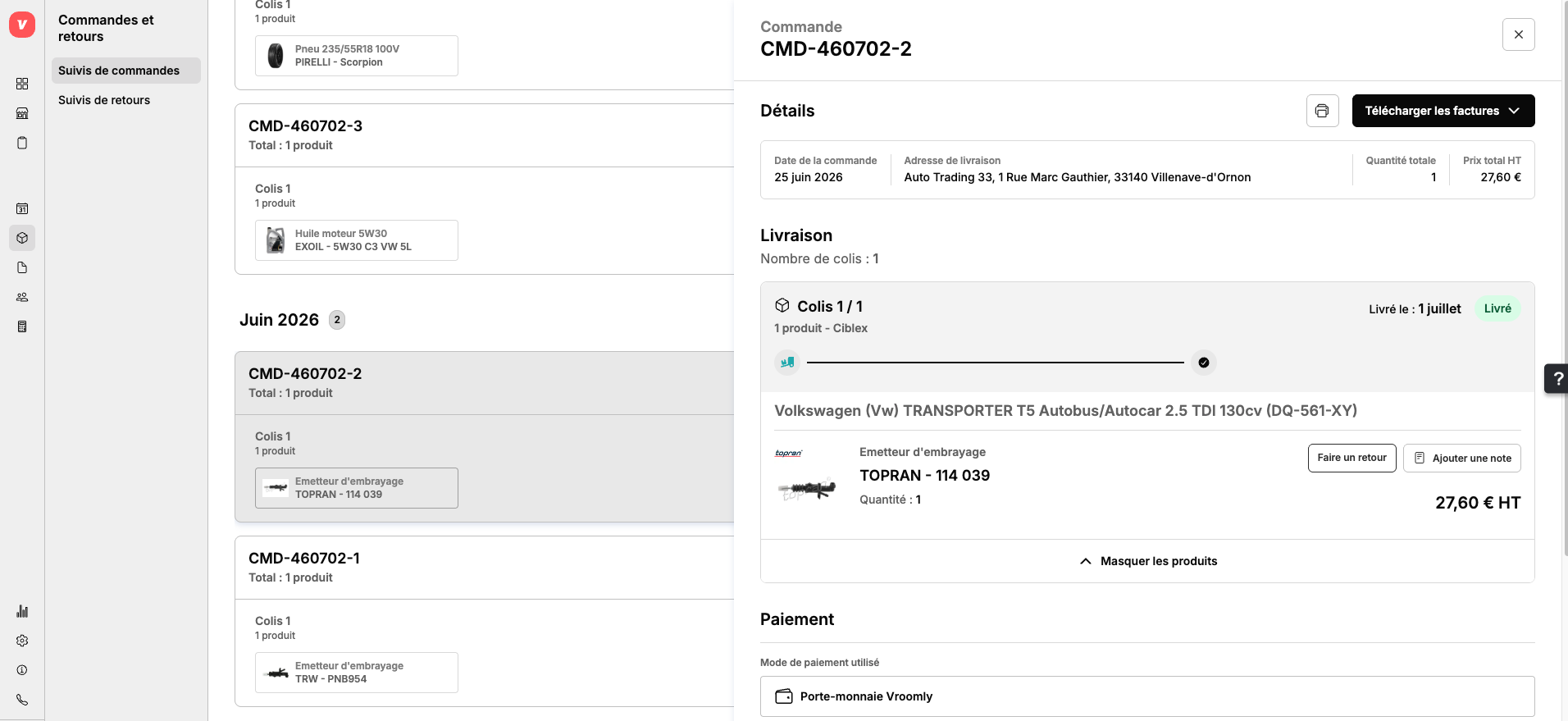
Task: Click the delivered checkmark progress marker
Action: 1203,363
